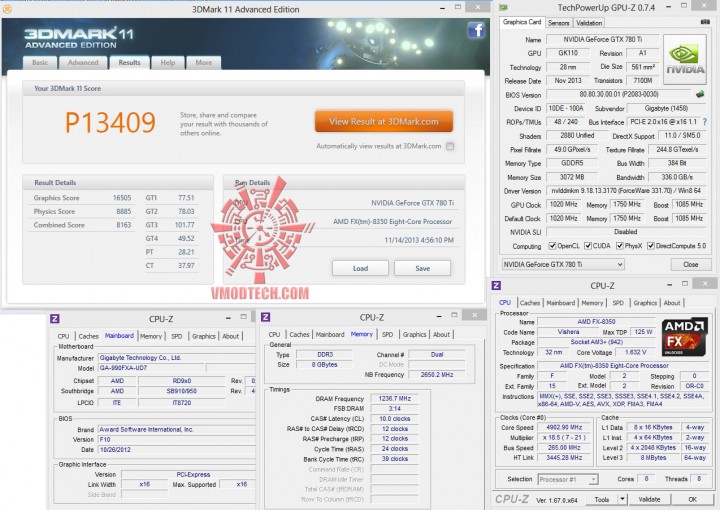Click the Z icon in the CPU-Z Mainboard window
Viewport: 720px width, 510px height.
point(54,319)
